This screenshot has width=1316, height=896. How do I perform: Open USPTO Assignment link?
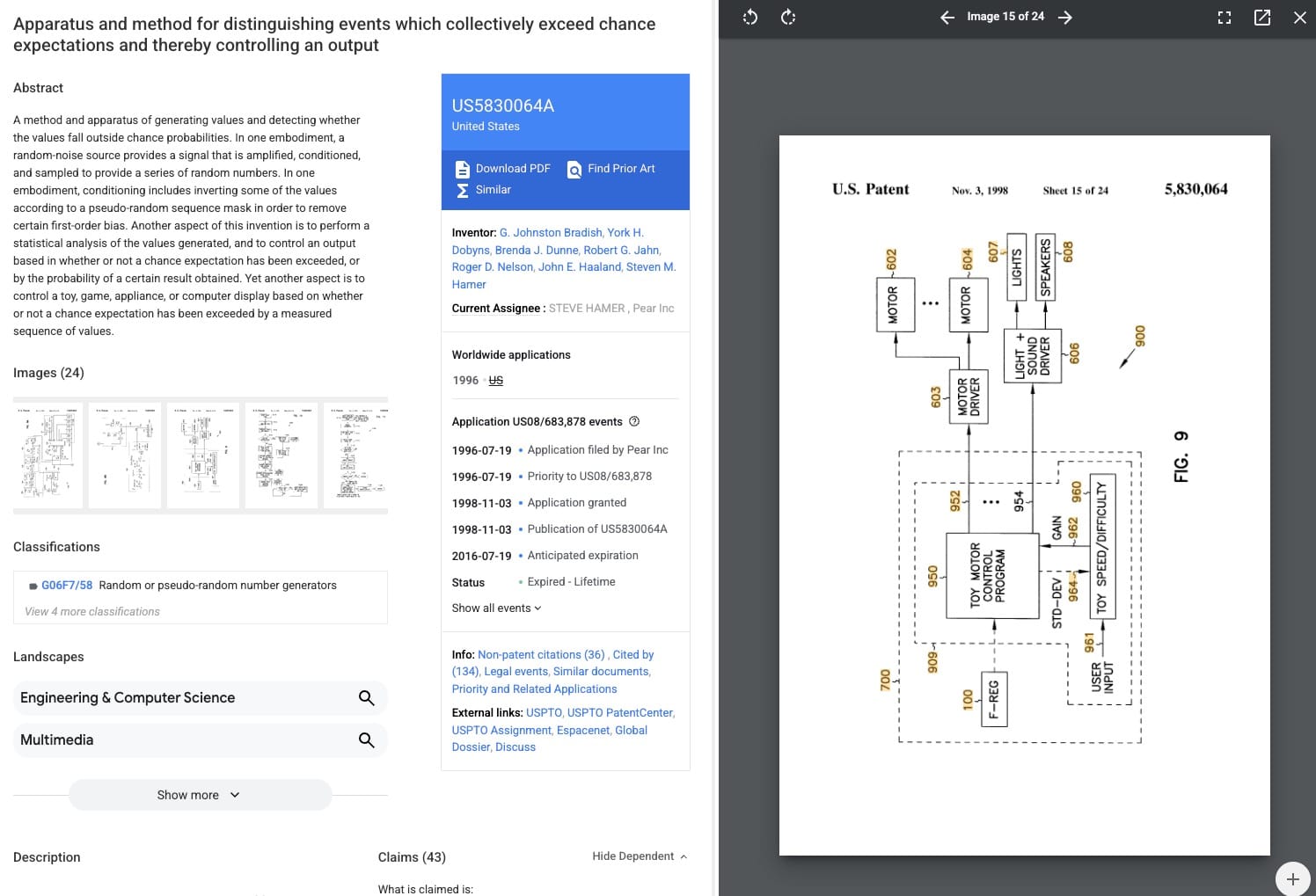[501, 730]
